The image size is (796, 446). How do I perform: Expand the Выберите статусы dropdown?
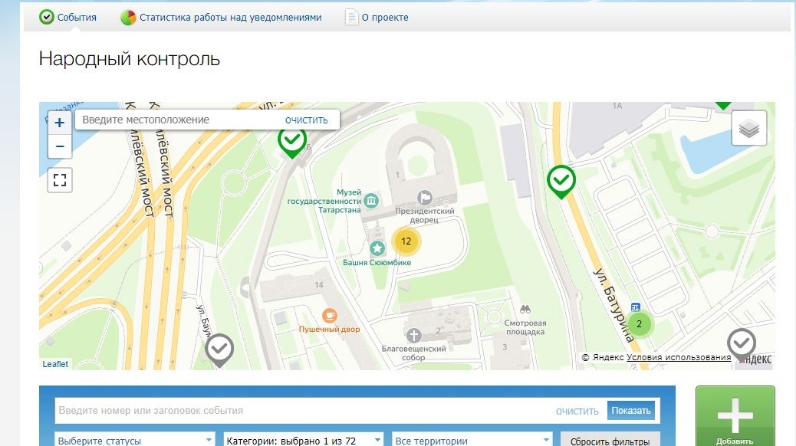(135, 440)
